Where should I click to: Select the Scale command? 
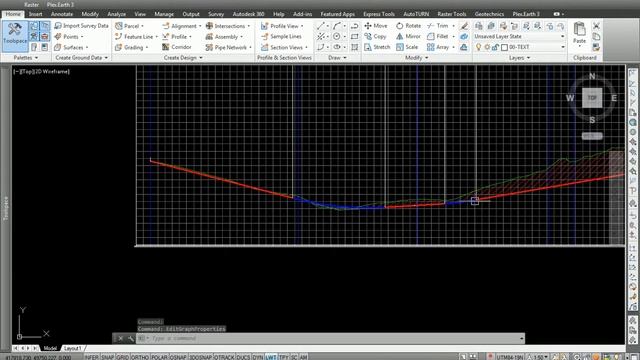tap(407, 47)
